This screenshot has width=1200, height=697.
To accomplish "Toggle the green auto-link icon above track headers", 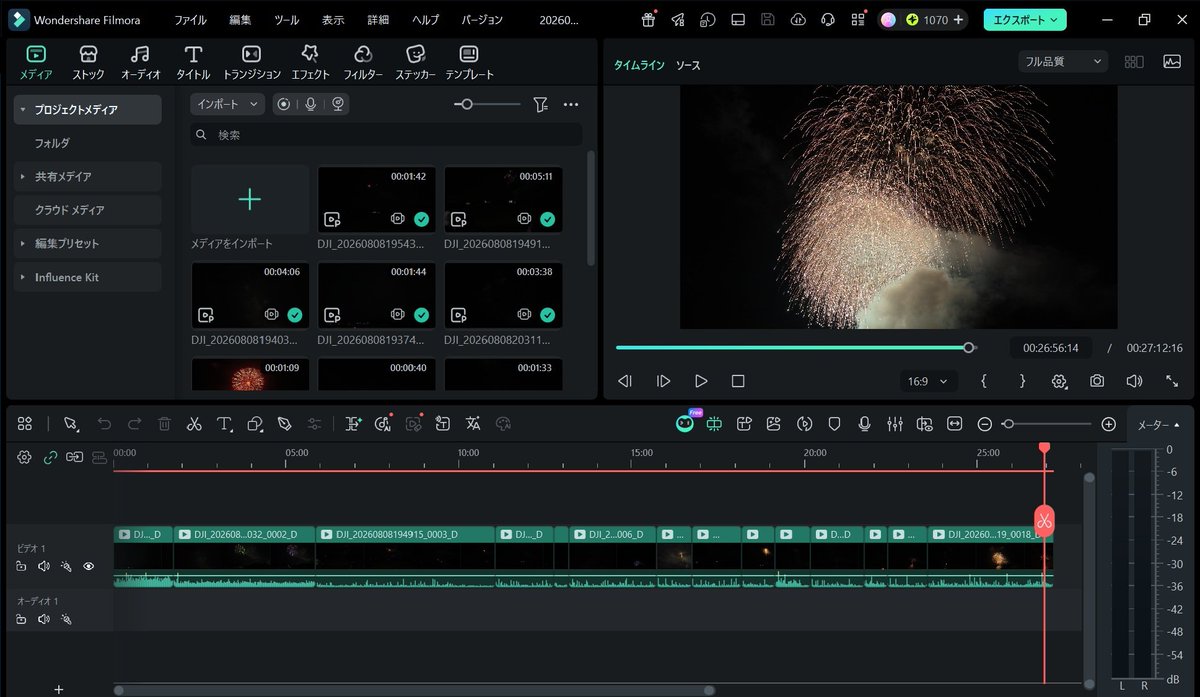I will coord(50,457).
